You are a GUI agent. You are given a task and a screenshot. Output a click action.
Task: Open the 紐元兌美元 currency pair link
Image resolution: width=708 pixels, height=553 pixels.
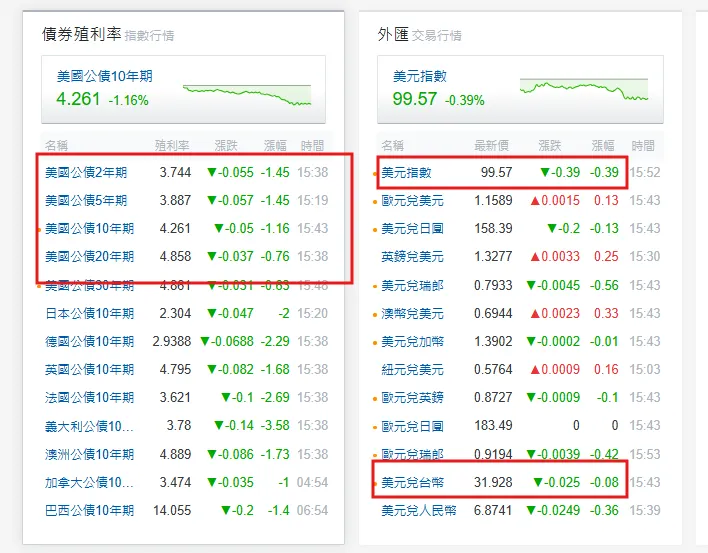tap(412, 369)
